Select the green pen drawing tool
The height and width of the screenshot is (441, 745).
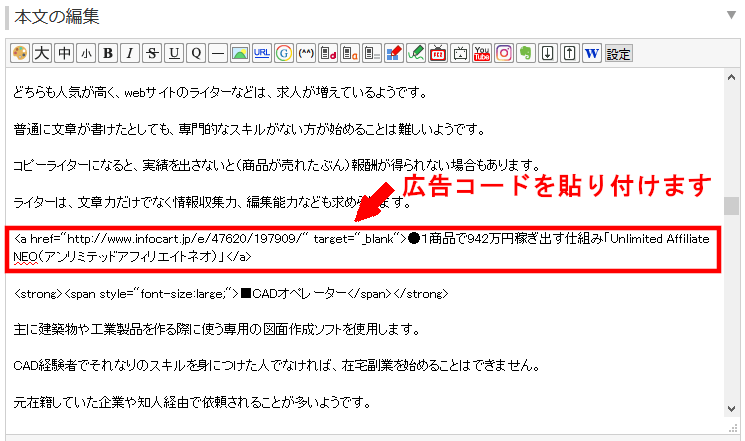coord(416,53)
